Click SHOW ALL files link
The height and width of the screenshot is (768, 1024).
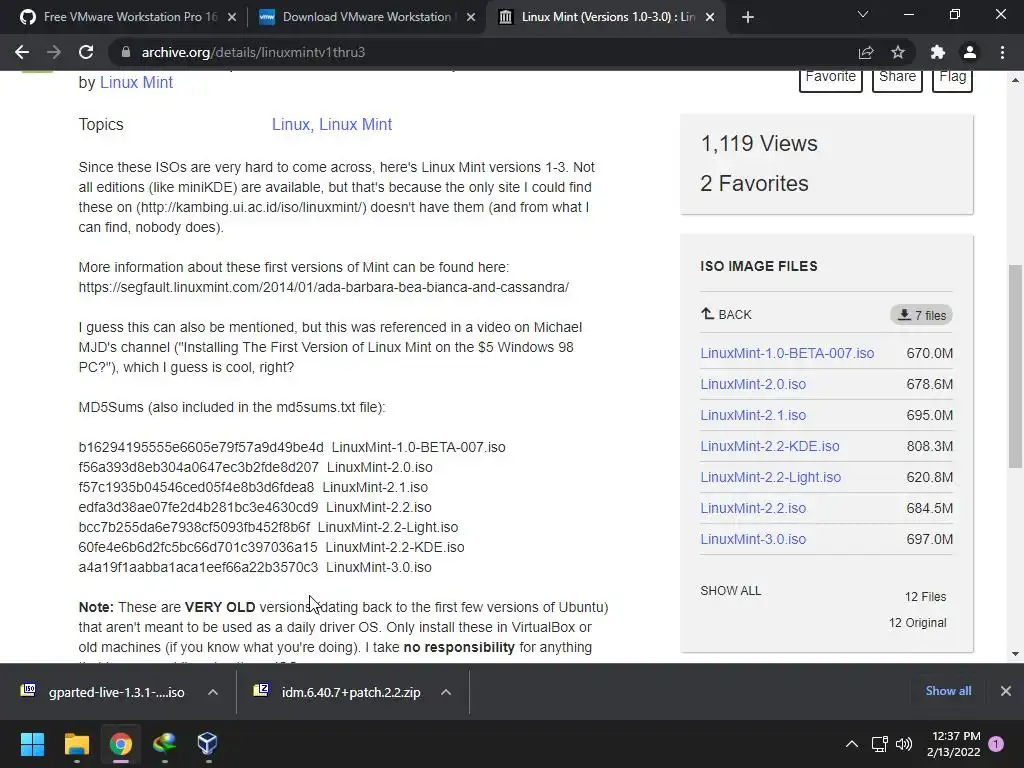(730, 591)
